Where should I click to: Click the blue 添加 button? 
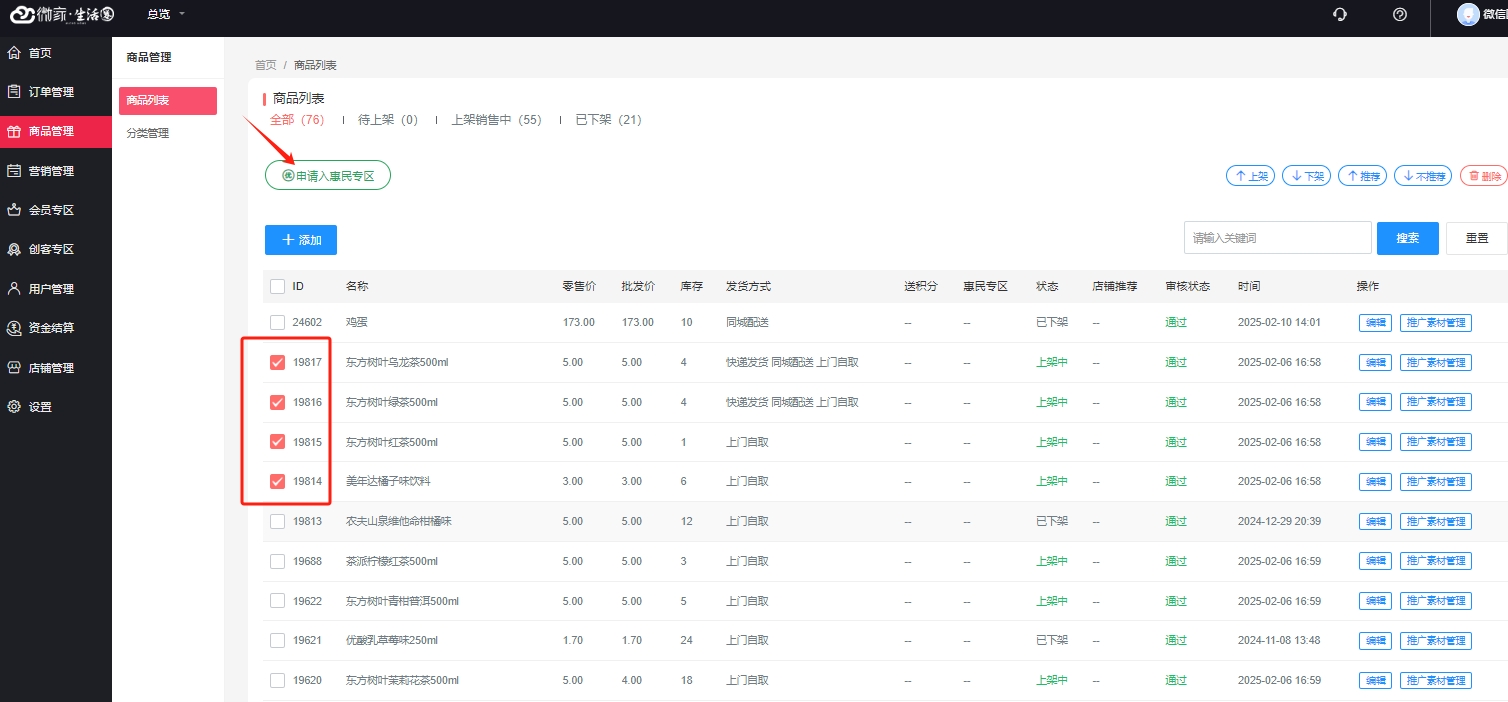pos(301,240)
